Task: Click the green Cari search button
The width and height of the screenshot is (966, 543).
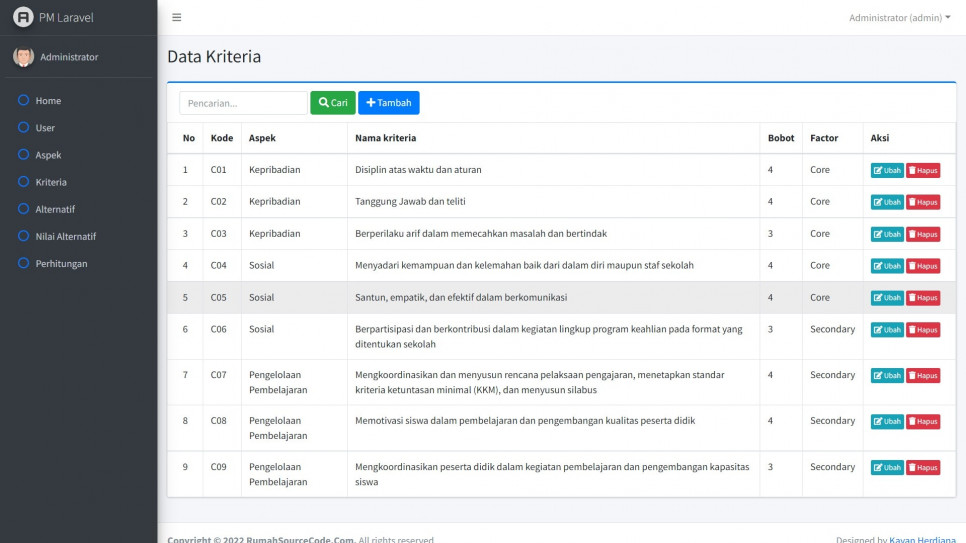Action: 333,103
